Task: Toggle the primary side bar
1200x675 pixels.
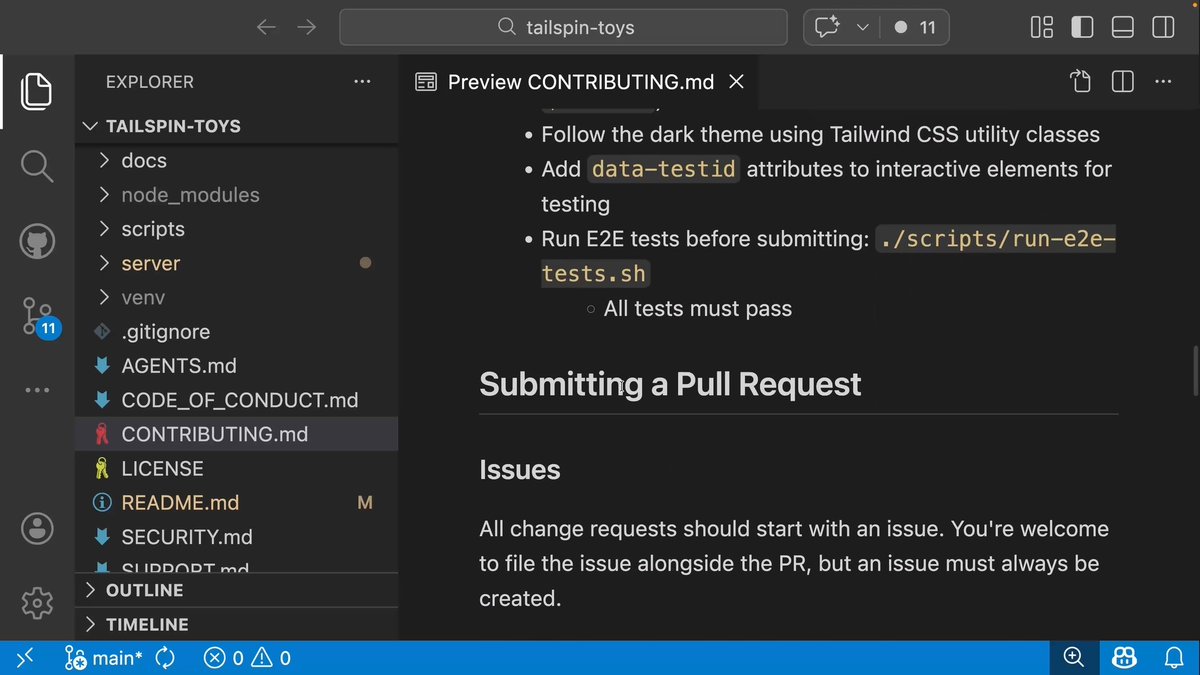Action: (1082, 28)
